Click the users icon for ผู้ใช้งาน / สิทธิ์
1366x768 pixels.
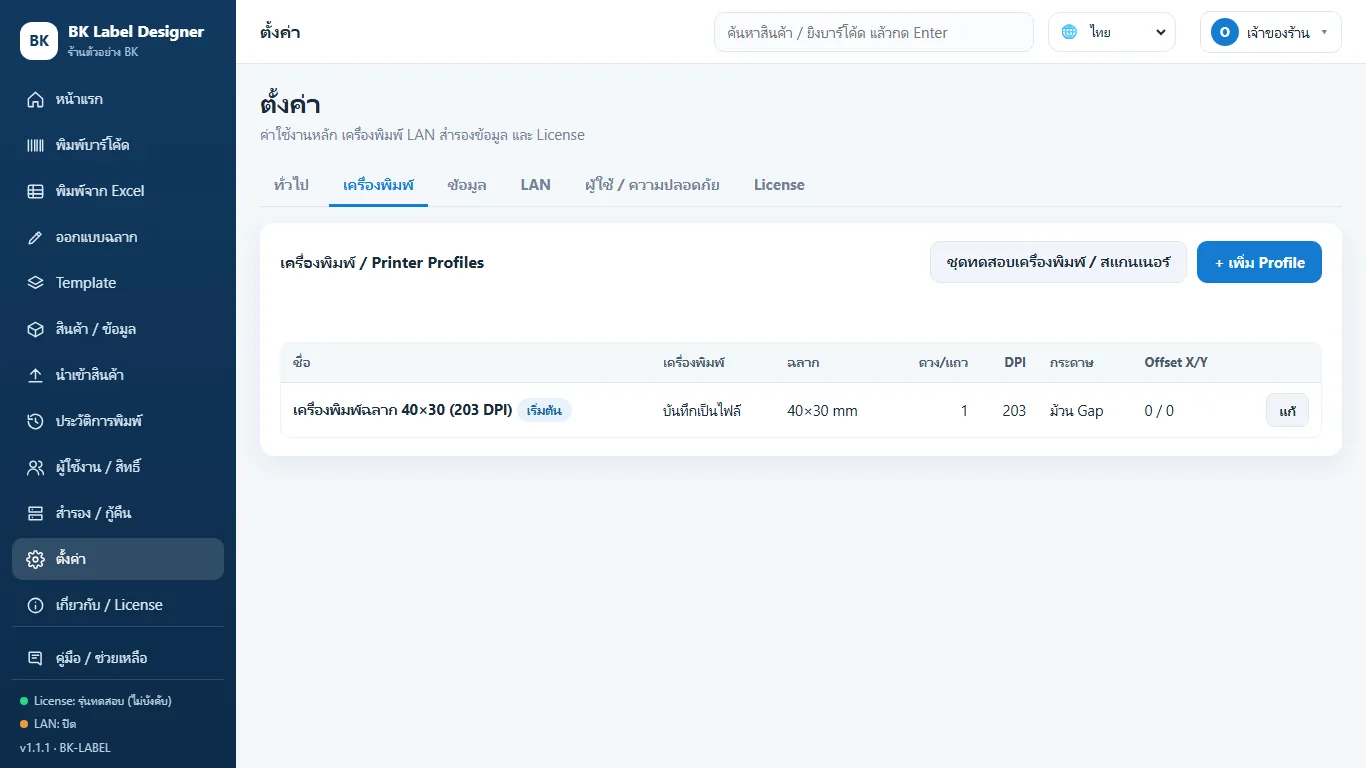click(x=36, y=467)
